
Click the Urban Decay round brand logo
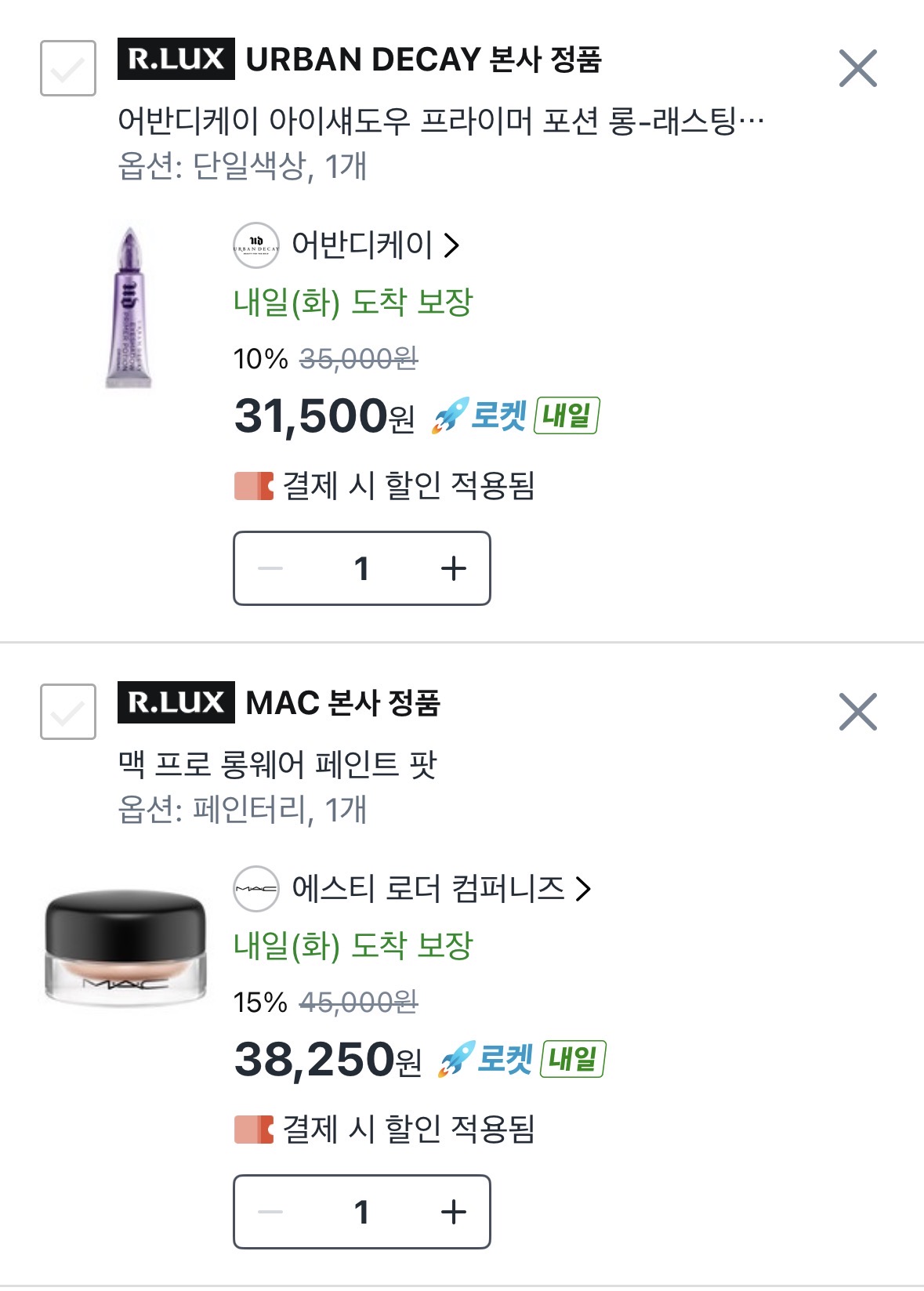[256, 245]
